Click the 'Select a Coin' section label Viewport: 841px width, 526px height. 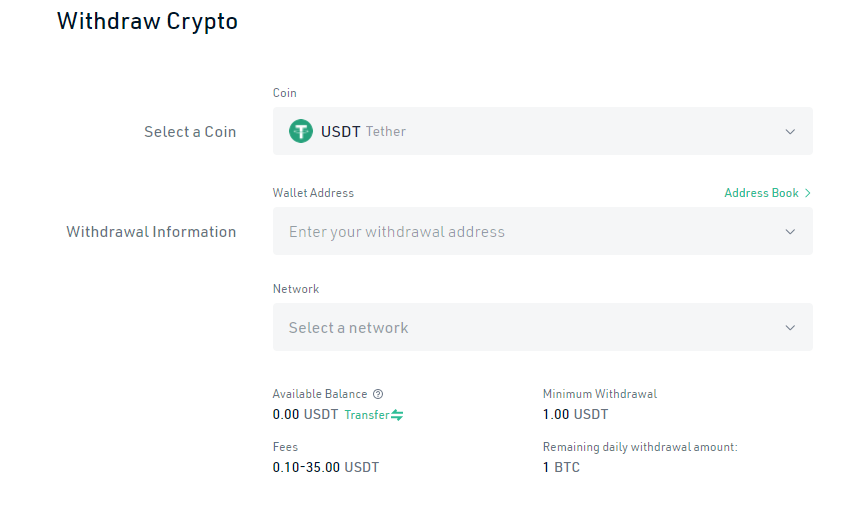click(190, 132)
